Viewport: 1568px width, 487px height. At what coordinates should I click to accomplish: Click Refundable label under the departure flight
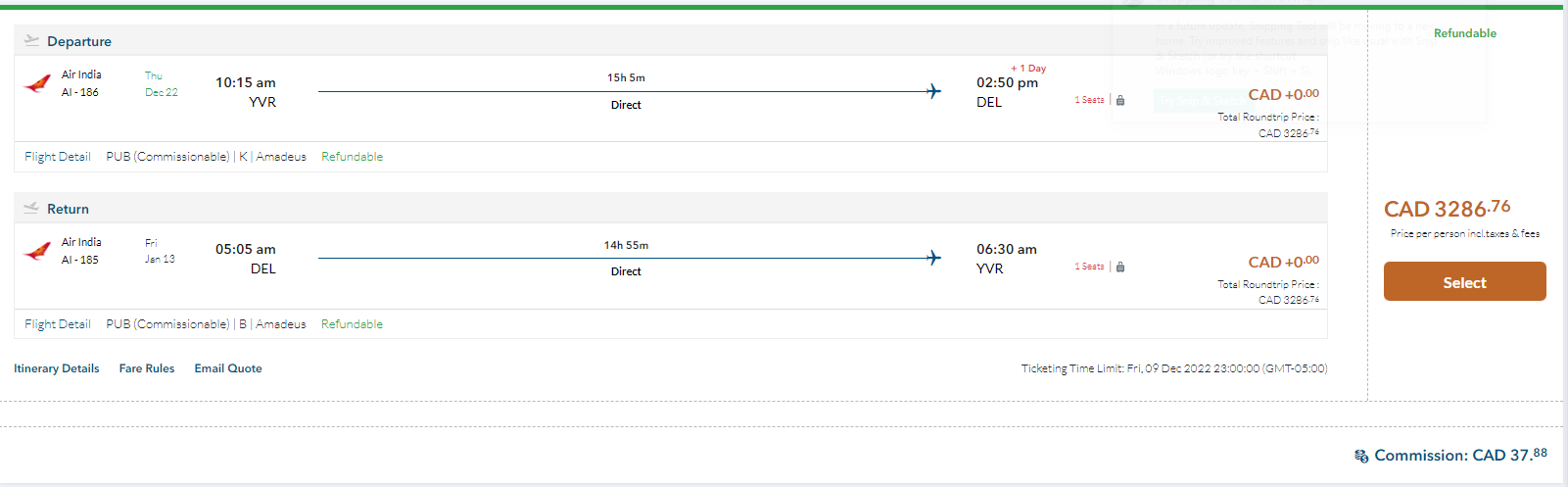pyautogui.click(x=352, y=157)
